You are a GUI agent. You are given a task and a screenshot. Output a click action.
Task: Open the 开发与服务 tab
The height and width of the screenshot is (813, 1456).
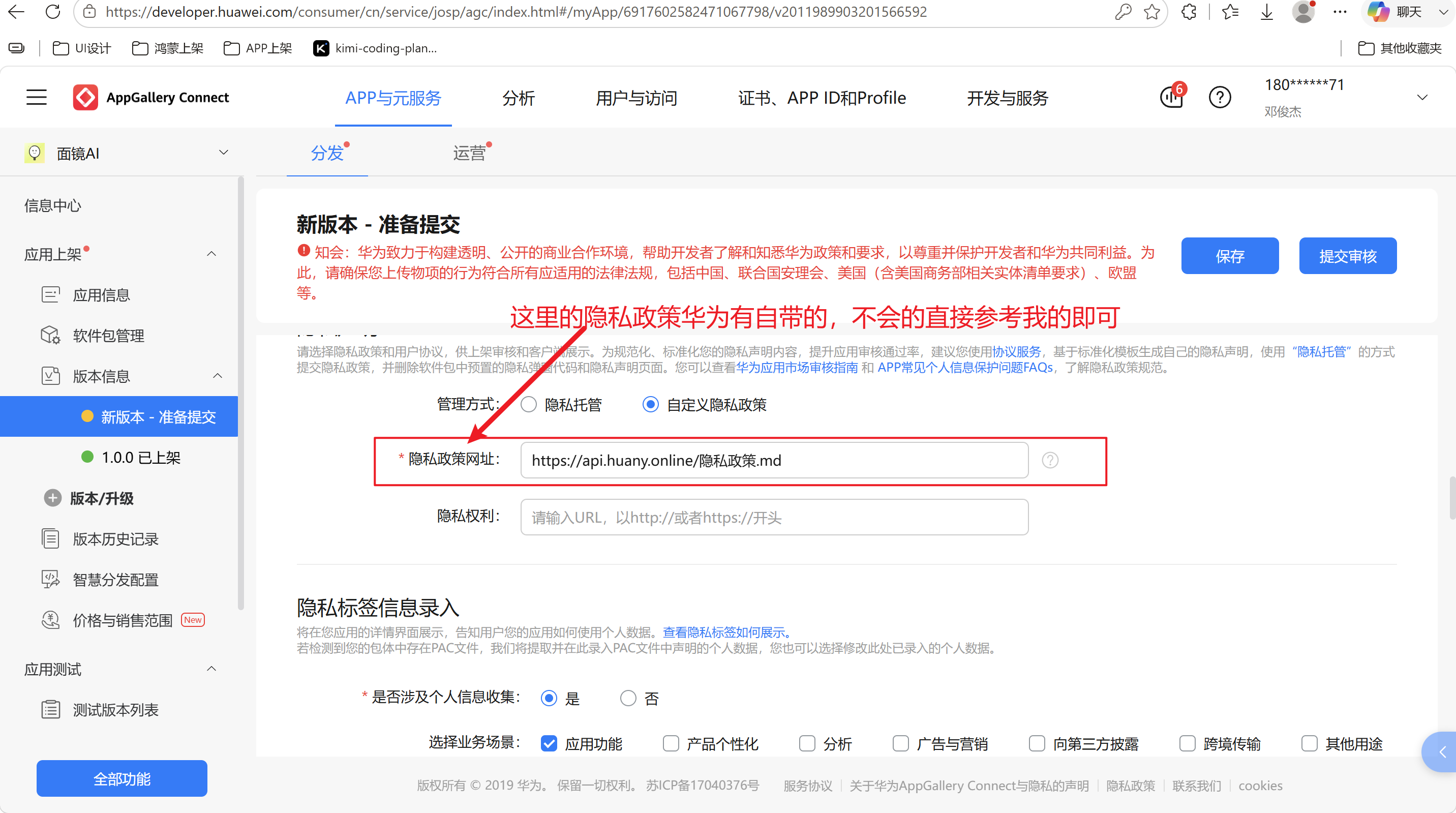click(x=1007, y=98)
